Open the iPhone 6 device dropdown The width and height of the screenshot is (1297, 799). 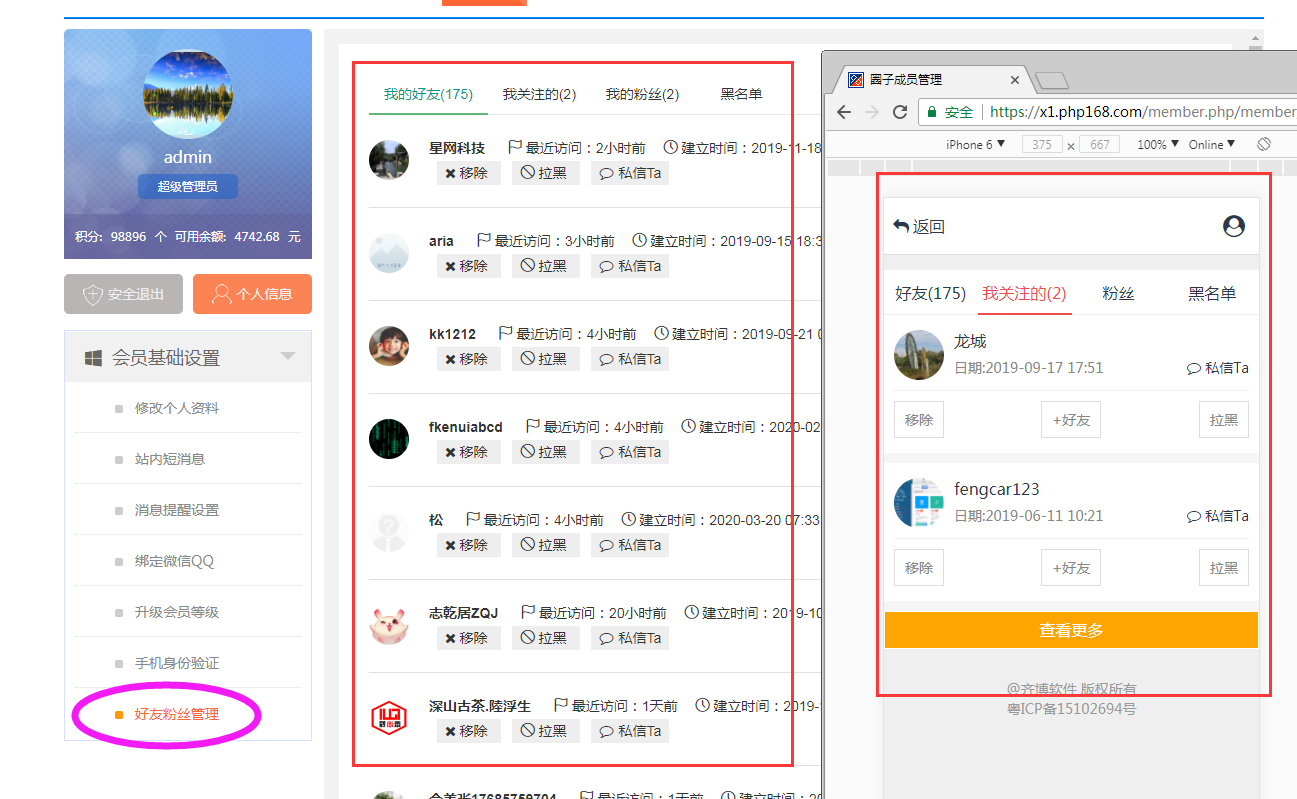pyautogui.click(x=975, y=144)
